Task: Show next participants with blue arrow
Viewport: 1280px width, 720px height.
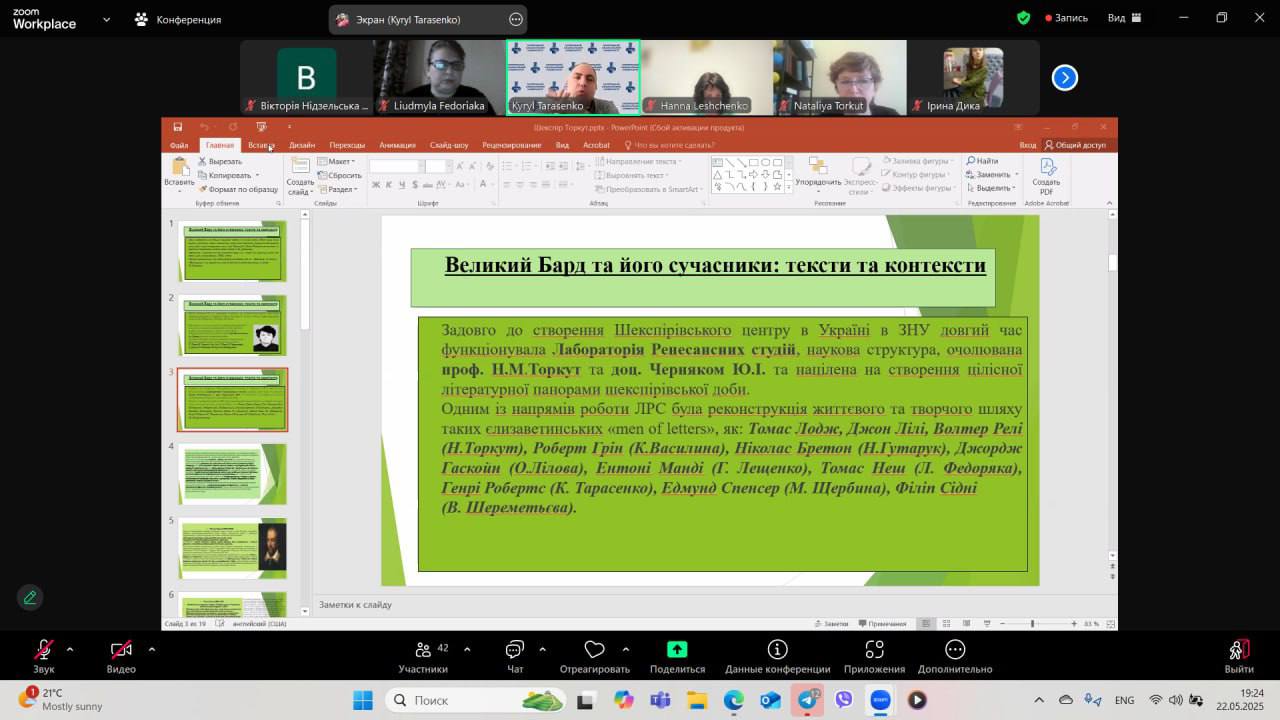Action: pos(1065,78)
